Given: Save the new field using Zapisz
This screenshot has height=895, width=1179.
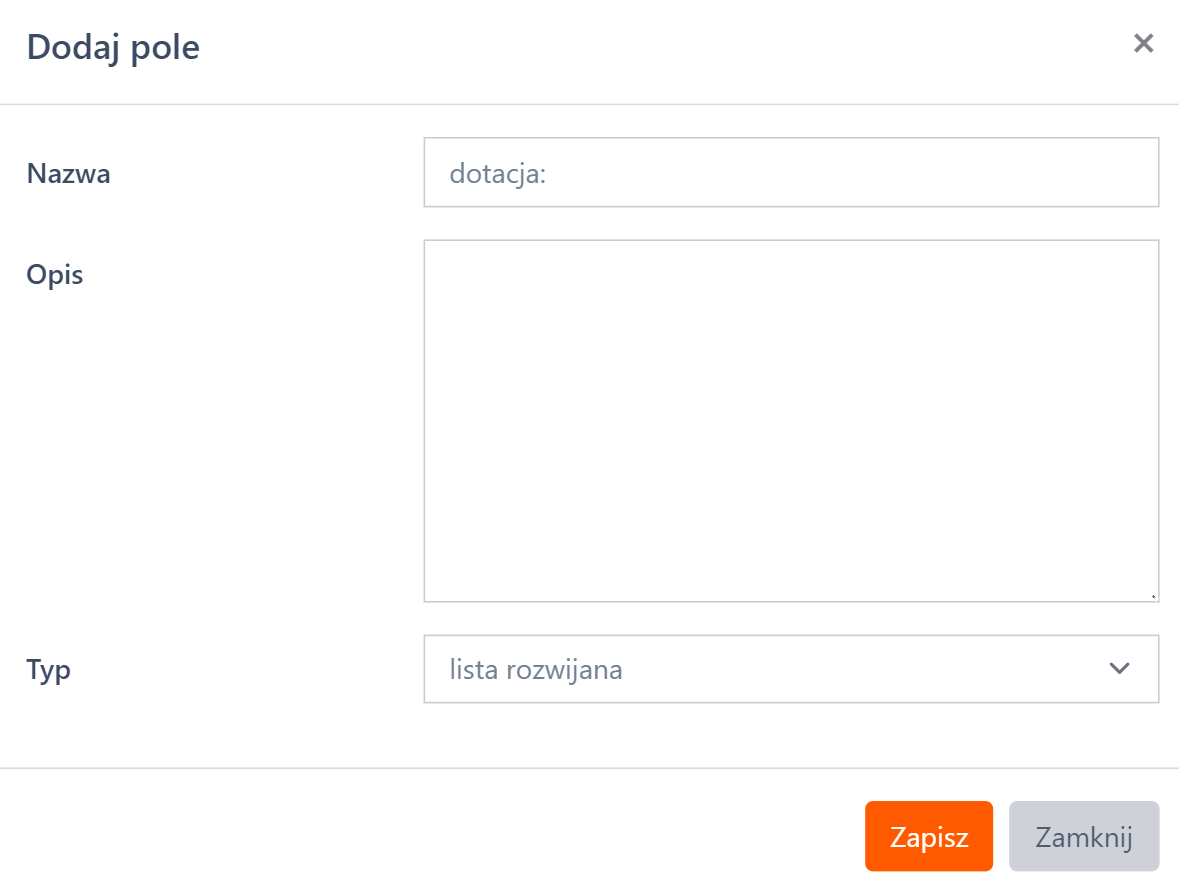Looking at the screenshot, I should tap(928, 836).
